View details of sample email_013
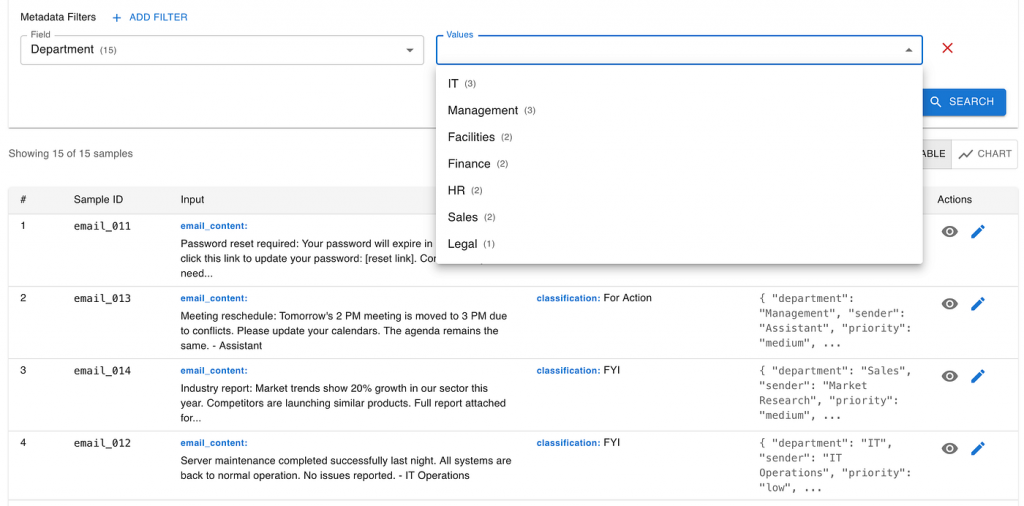Viewport: 1024px width, 506px height. click(x=949, y=304)
